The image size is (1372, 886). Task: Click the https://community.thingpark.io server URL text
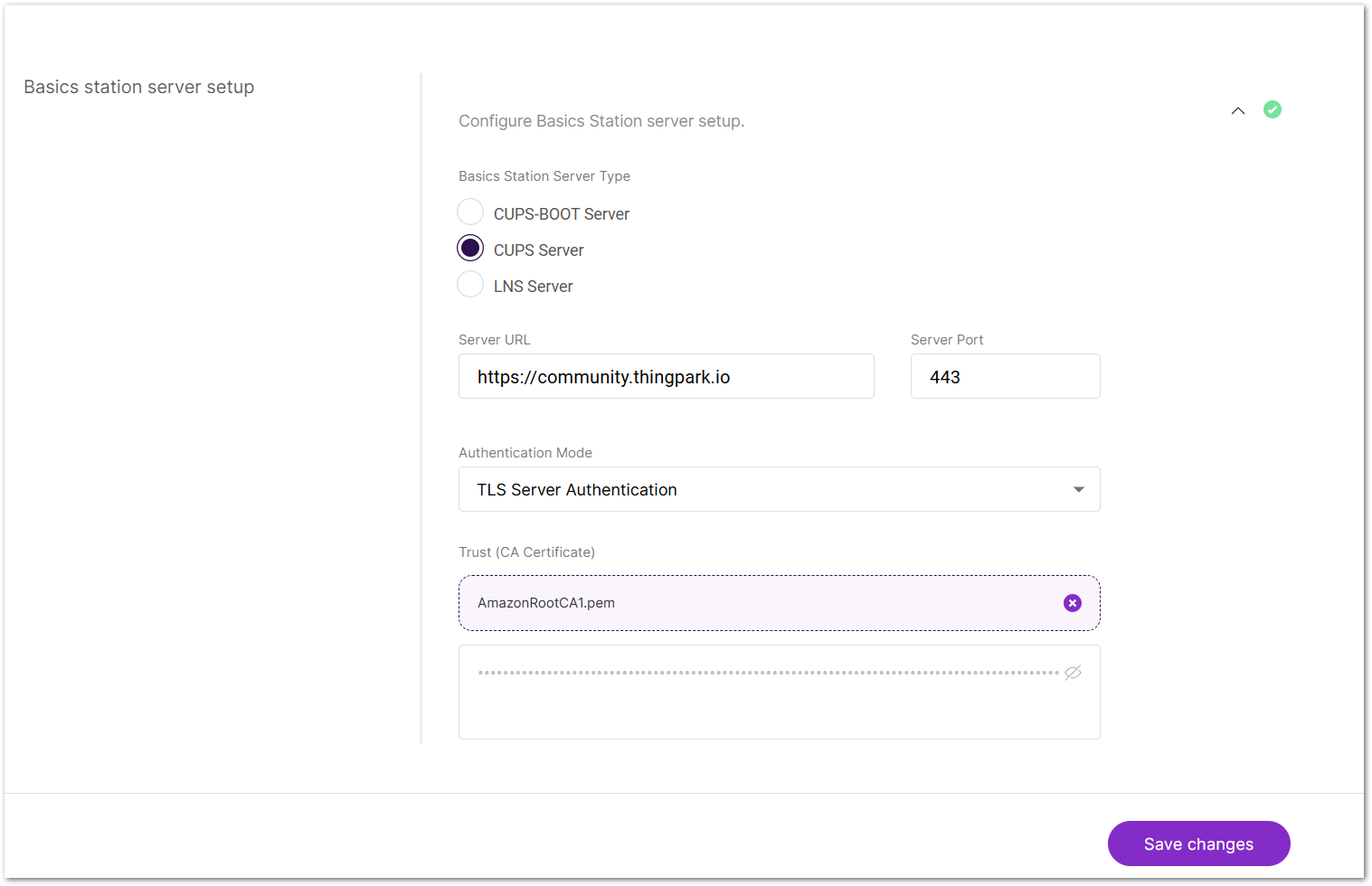tap(603, 376)
